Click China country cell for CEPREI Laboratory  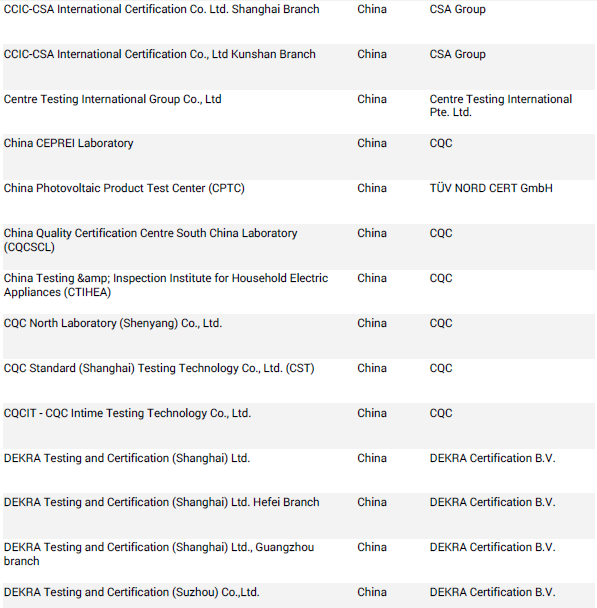pos(372,143)
